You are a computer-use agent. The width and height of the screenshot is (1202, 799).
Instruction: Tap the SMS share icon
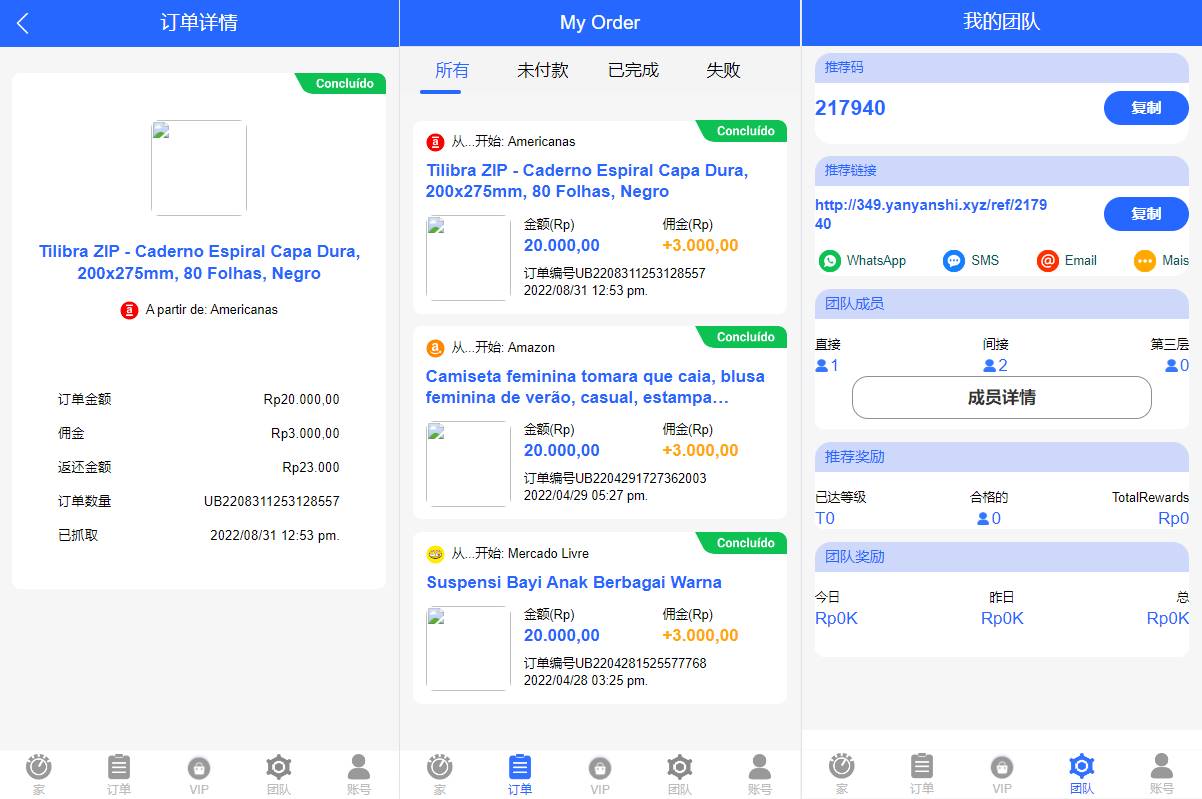pyautogui.click(x=954, y=261)
